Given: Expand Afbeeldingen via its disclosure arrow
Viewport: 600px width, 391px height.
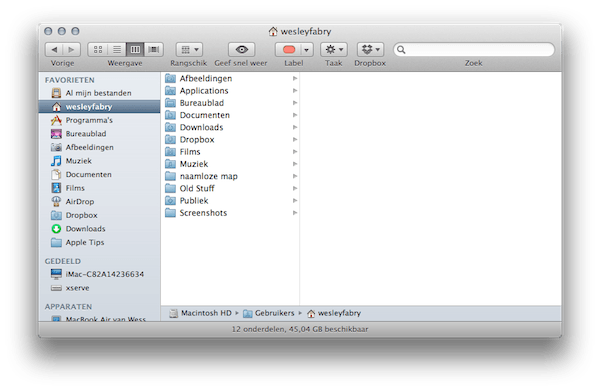Looking at the screenshot, I should click(295, 78).
